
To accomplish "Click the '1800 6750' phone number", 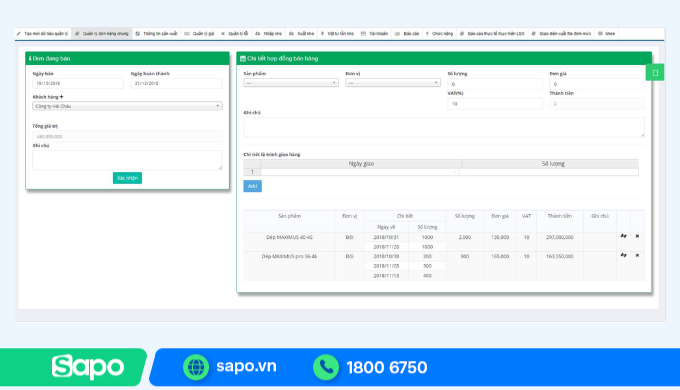I will pyautogui.click(x=387, y=367).
